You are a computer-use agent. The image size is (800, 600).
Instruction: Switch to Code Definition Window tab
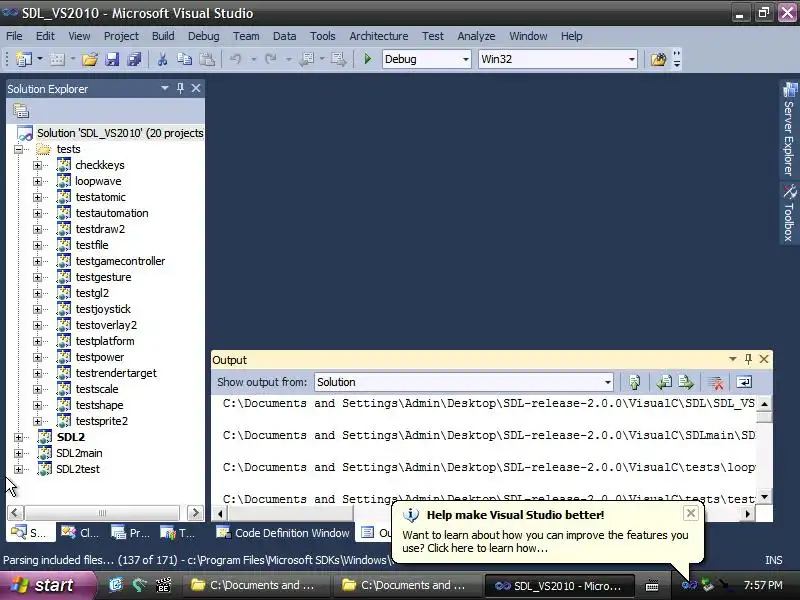(283, 533)
